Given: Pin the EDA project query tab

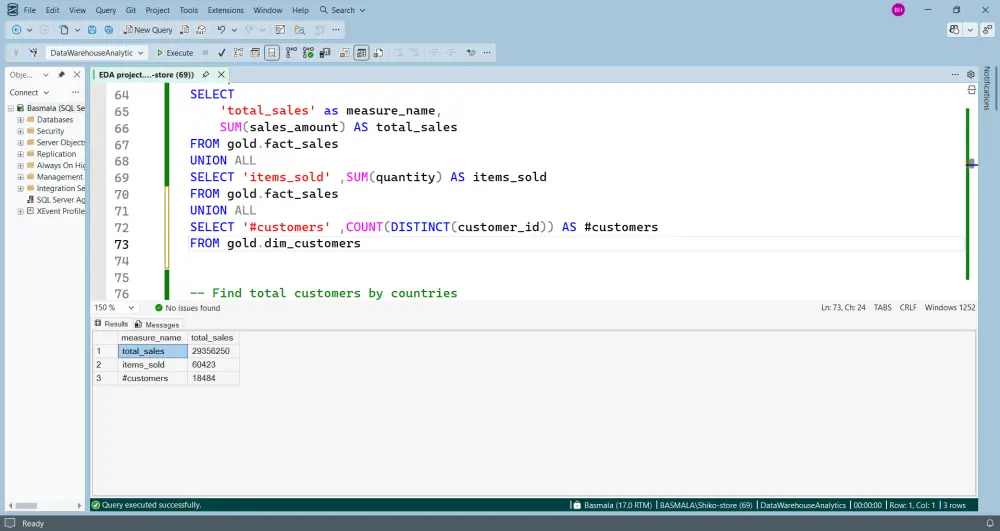Looking at the screenshot, I should [x=205, y=75].
